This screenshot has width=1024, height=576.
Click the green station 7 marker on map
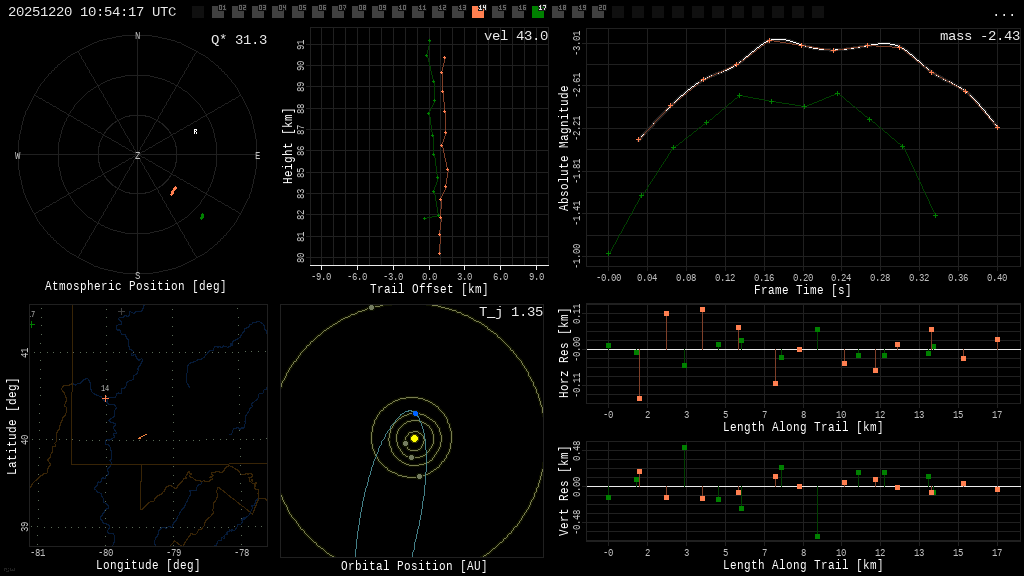coord(32,324)
